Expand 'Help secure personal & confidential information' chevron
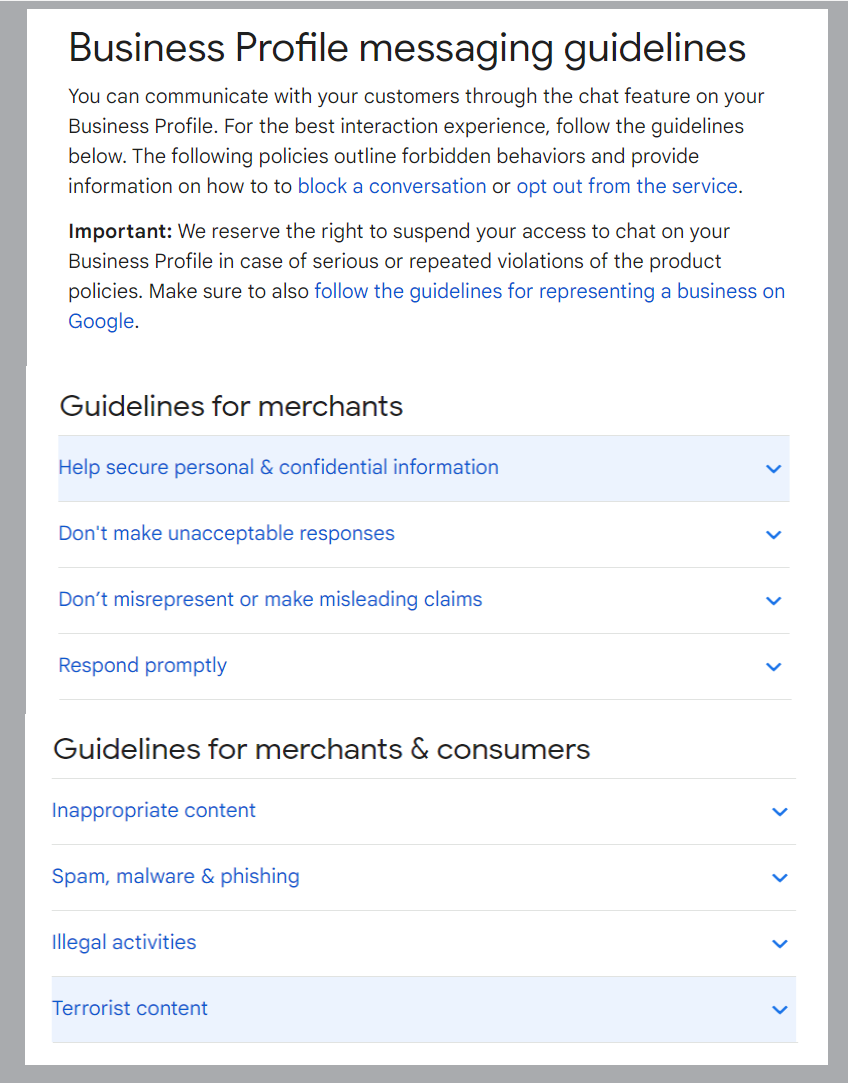Screen dimensions: 848x1083 (x=773, y=469)
